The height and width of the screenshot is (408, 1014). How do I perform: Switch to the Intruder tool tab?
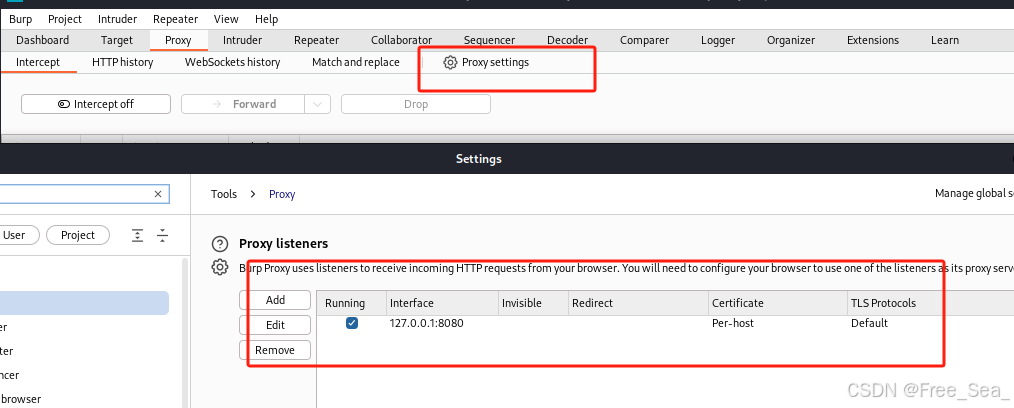pos(243,40)
